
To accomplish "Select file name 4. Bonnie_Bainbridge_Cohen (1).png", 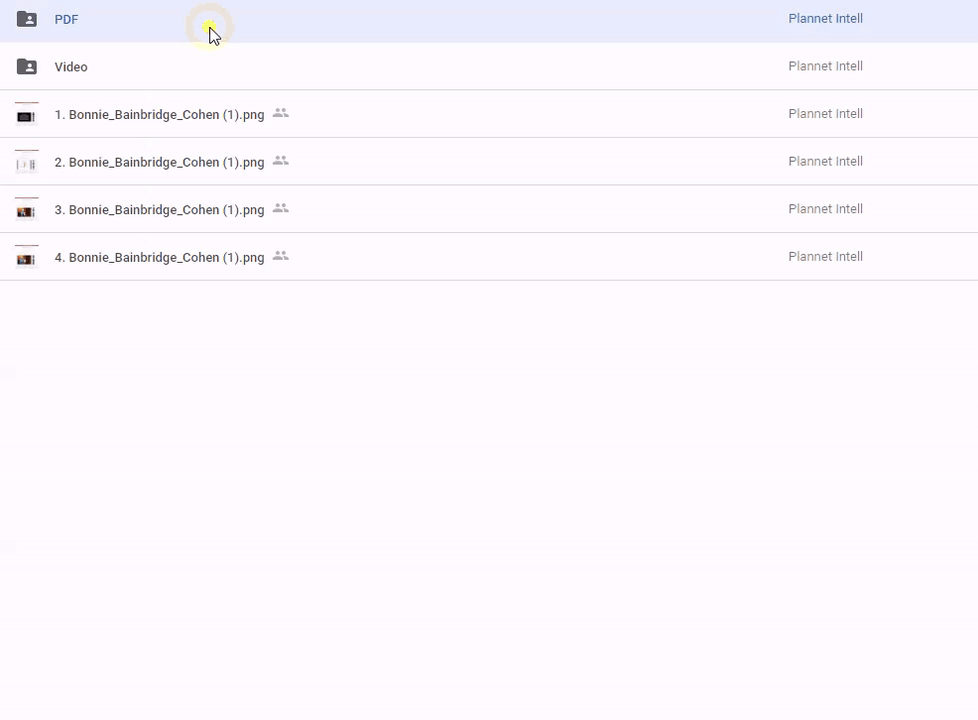I will coord(159,258).
